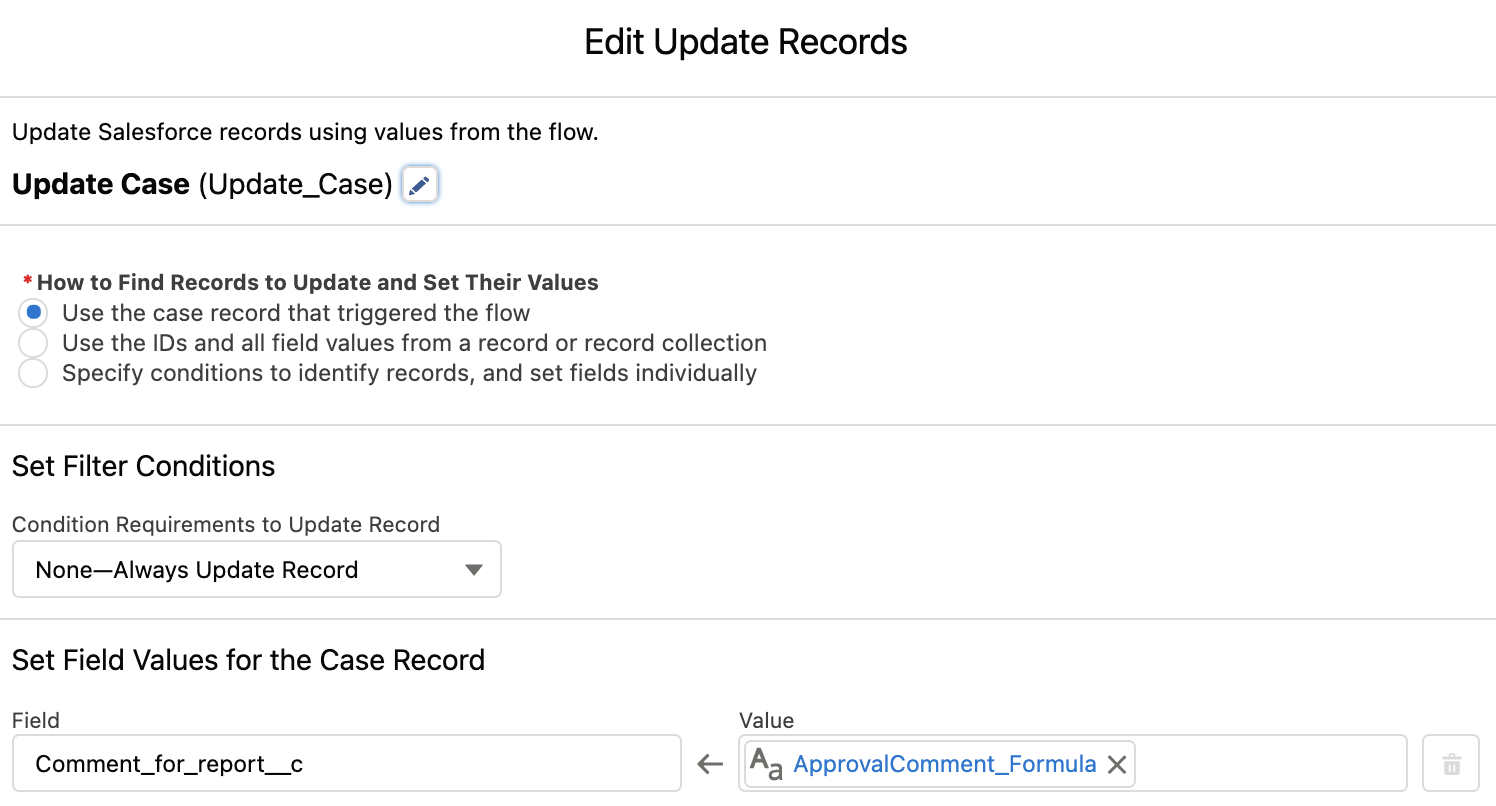Click the dropdown triangle on the condition requirements box

pos(473,569)
